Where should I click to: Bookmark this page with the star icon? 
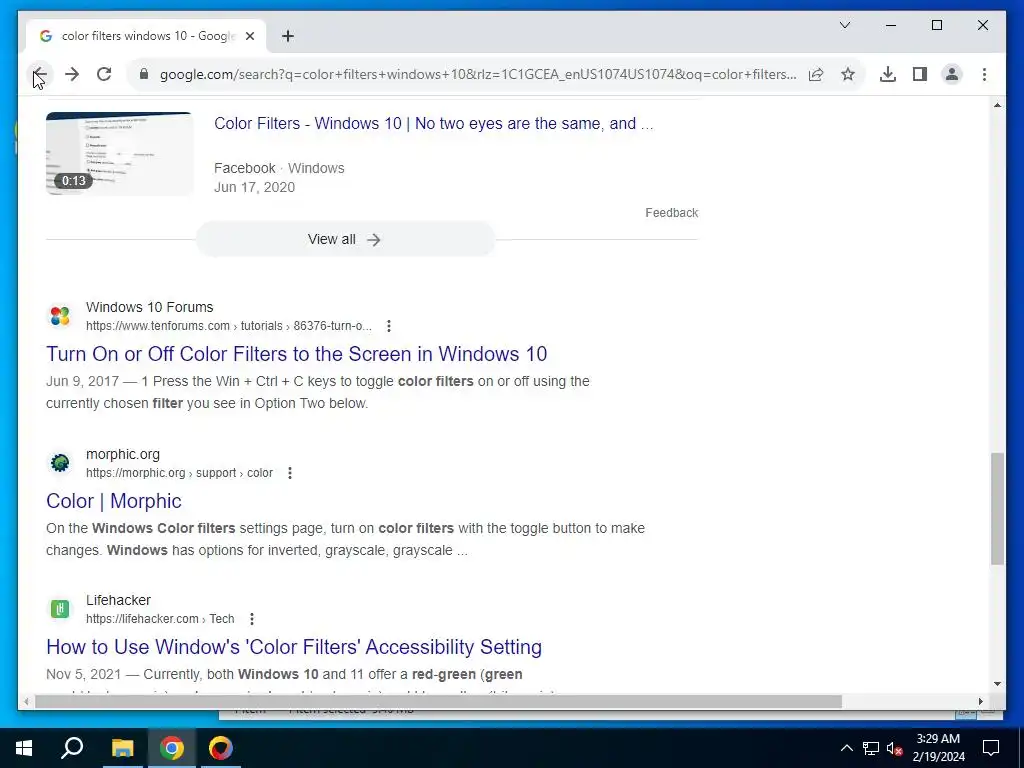848,74
